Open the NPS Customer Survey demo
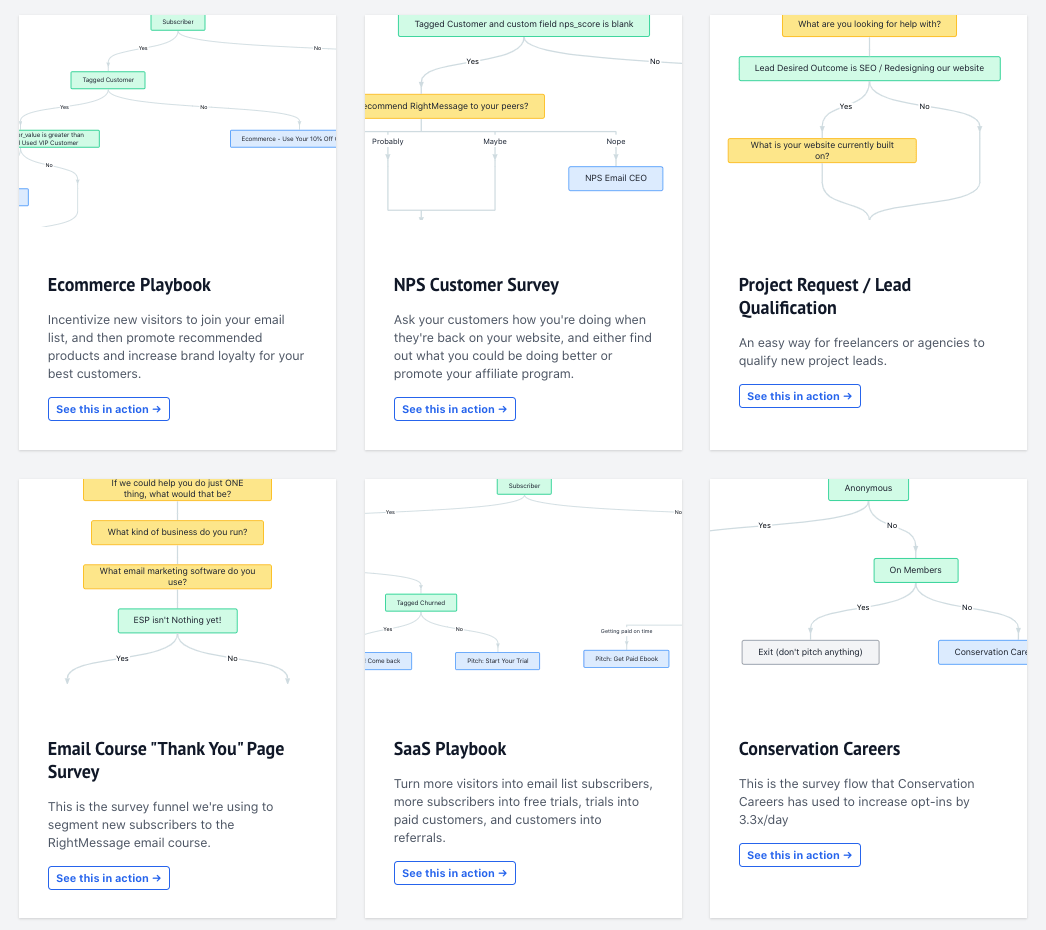Viewport: 1046px width, 930px height. 454,408
